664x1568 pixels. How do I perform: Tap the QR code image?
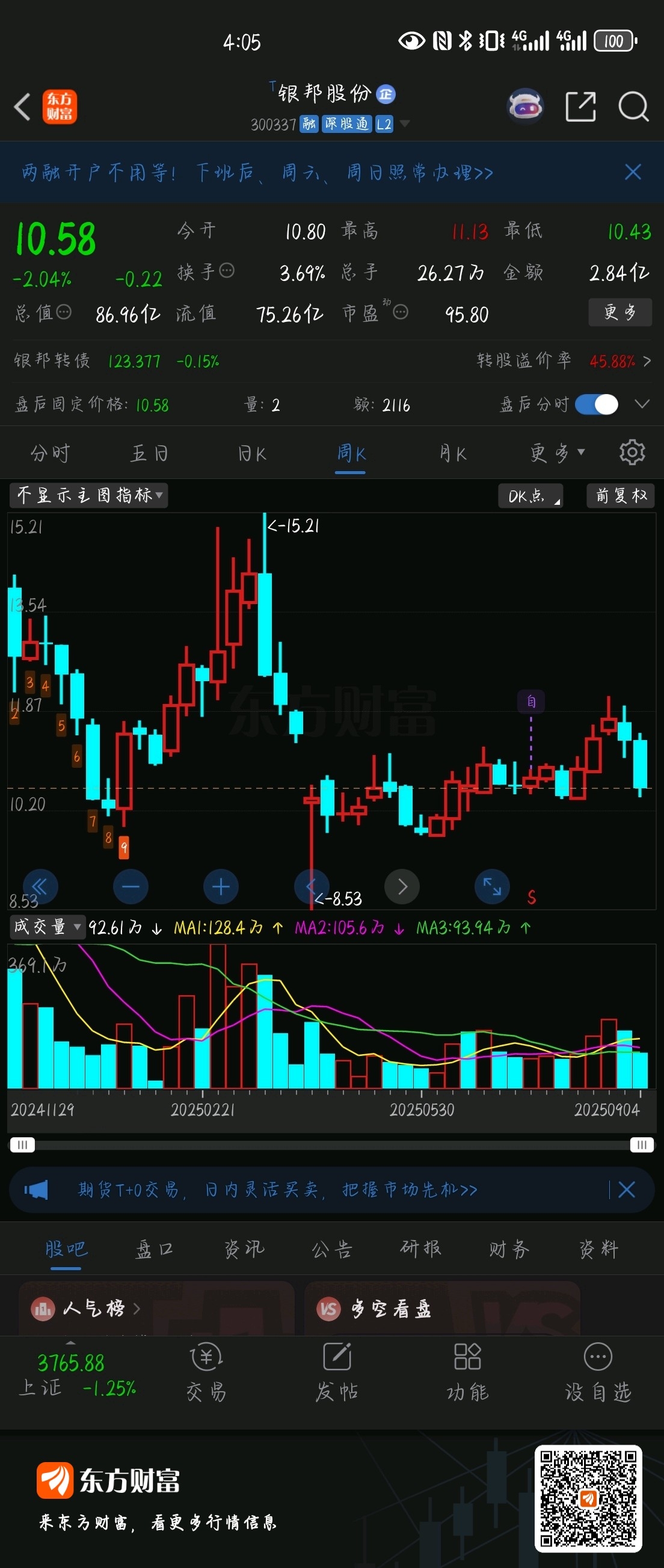588,1498
